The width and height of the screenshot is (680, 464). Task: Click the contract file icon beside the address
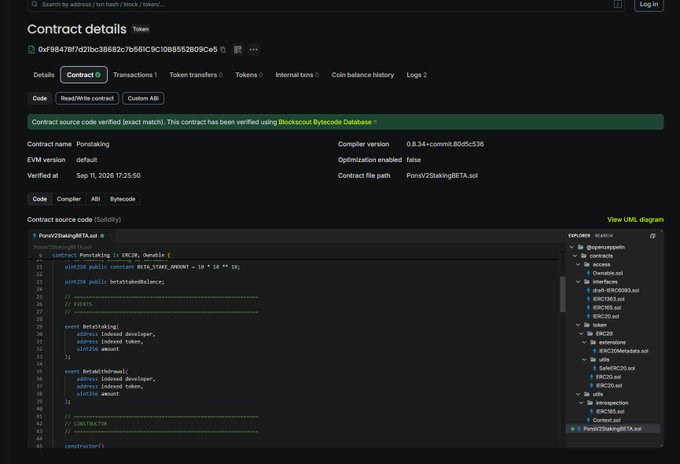click(x=31, y=49)
